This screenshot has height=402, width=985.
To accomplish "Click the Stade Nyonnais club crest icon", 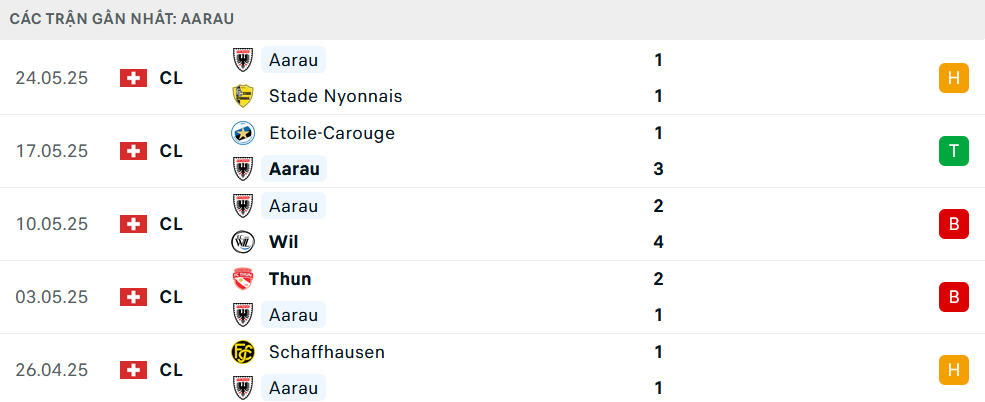I will (242, 96).
